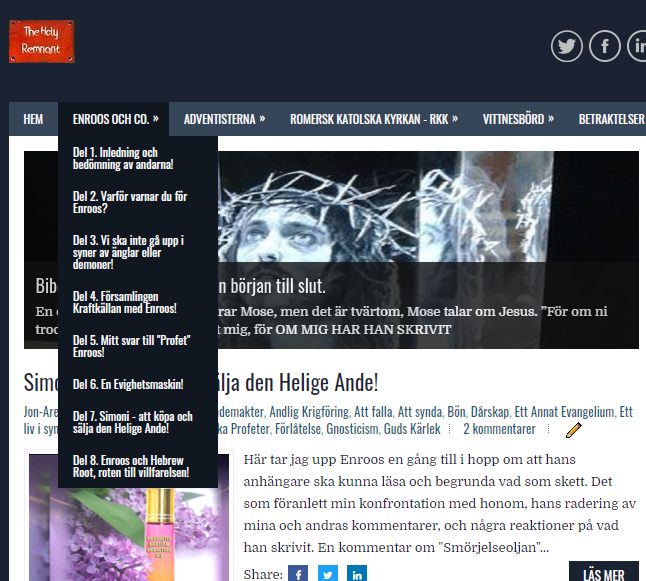Expand the ROMERSK KATOLSKA KYRKAN - RKK menu
The width and height of the screenshot is (646, 581).
click(374, 119)
